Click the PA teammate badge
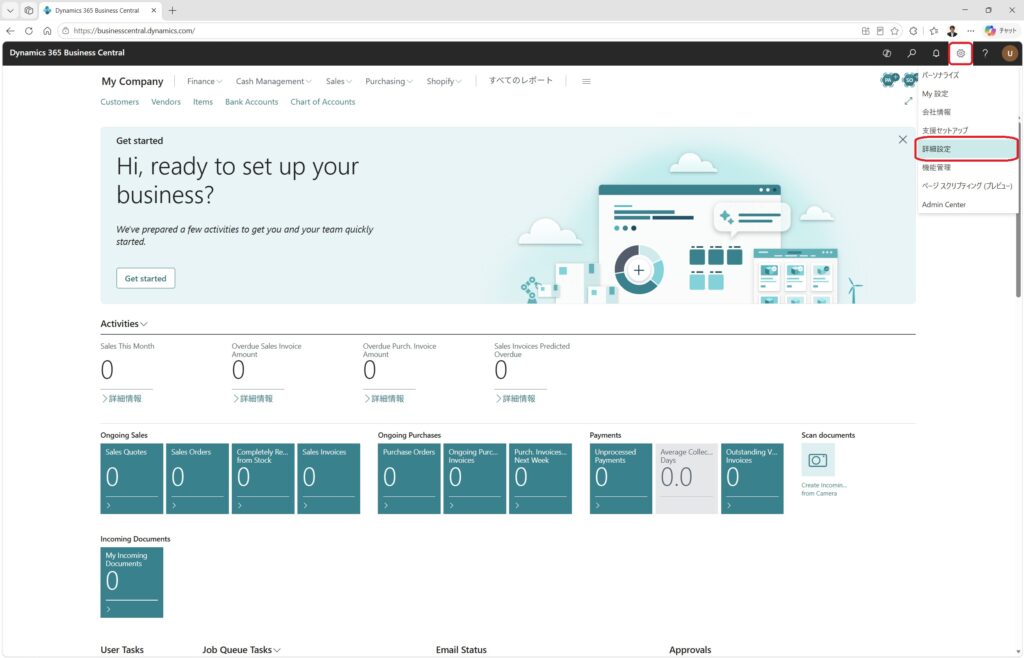This screenshot has width=1024, height=658. tap(888, 80)
